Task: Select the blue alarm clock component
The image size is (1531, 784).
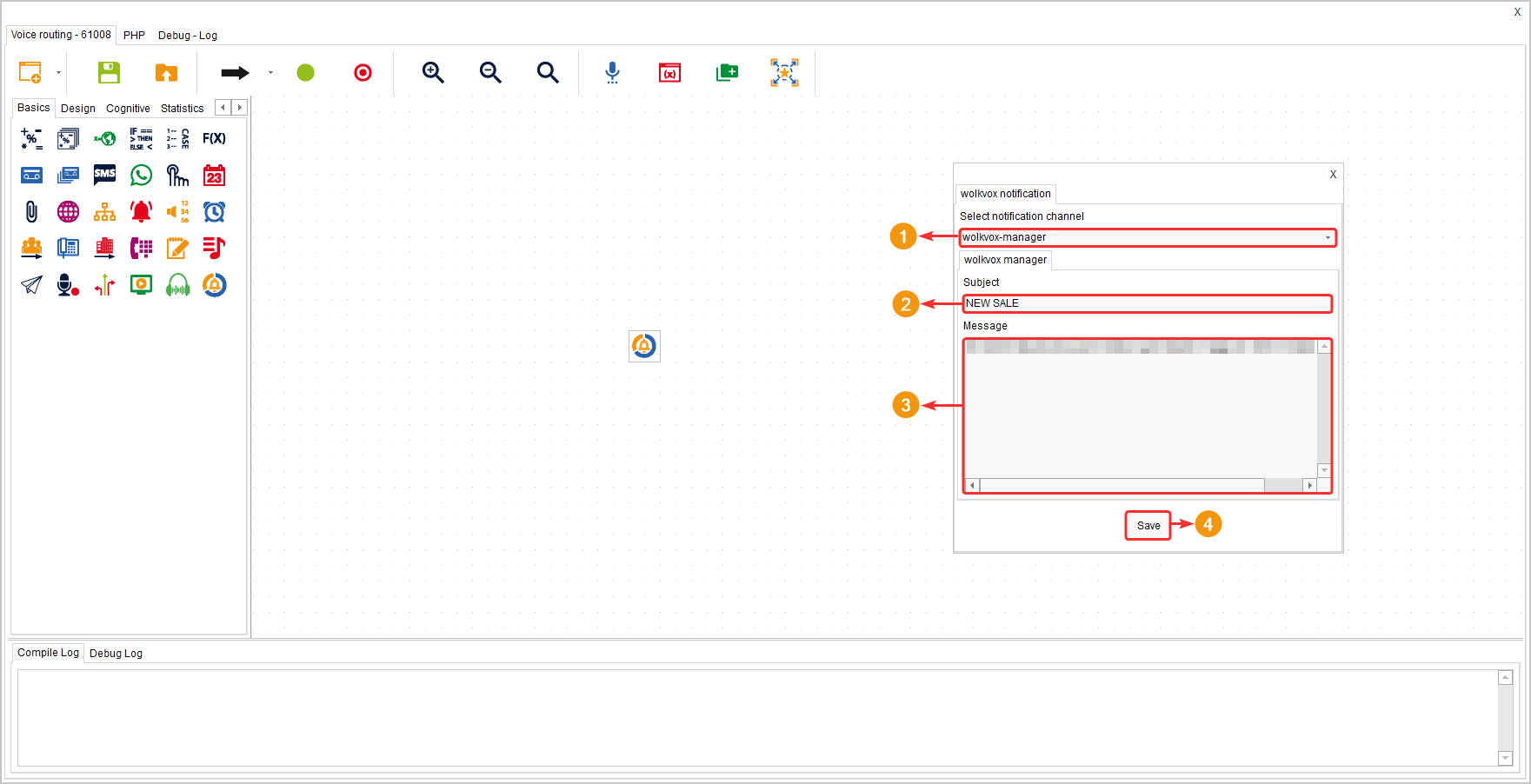Action: [x=214, y=211]
